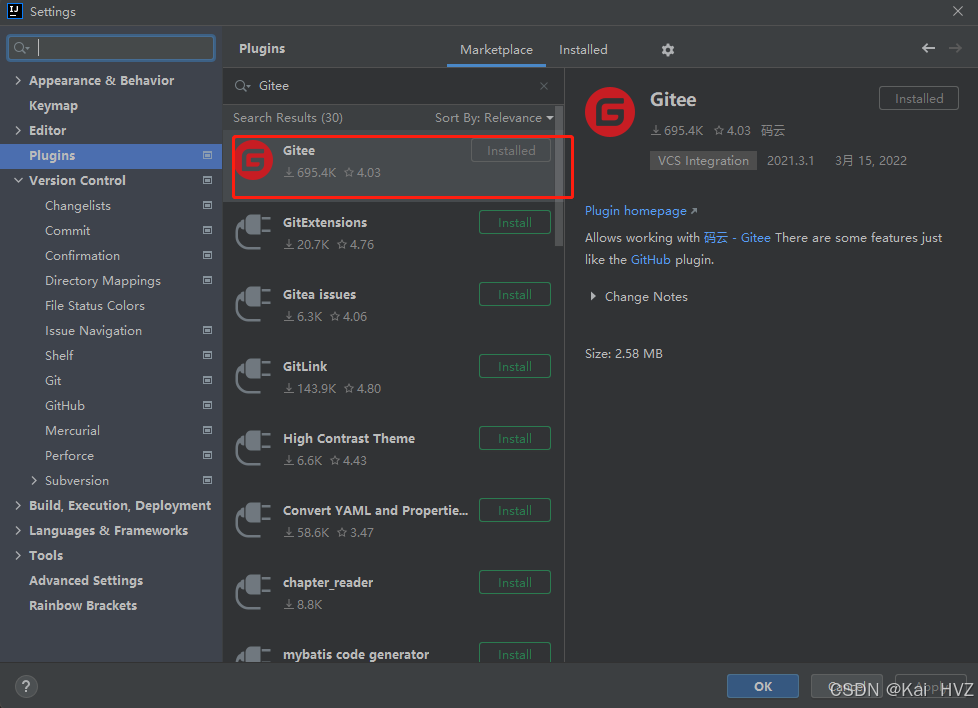Click the plugin list vertical scrollbar
978x708 pixels.
click(x=559, y=176)
